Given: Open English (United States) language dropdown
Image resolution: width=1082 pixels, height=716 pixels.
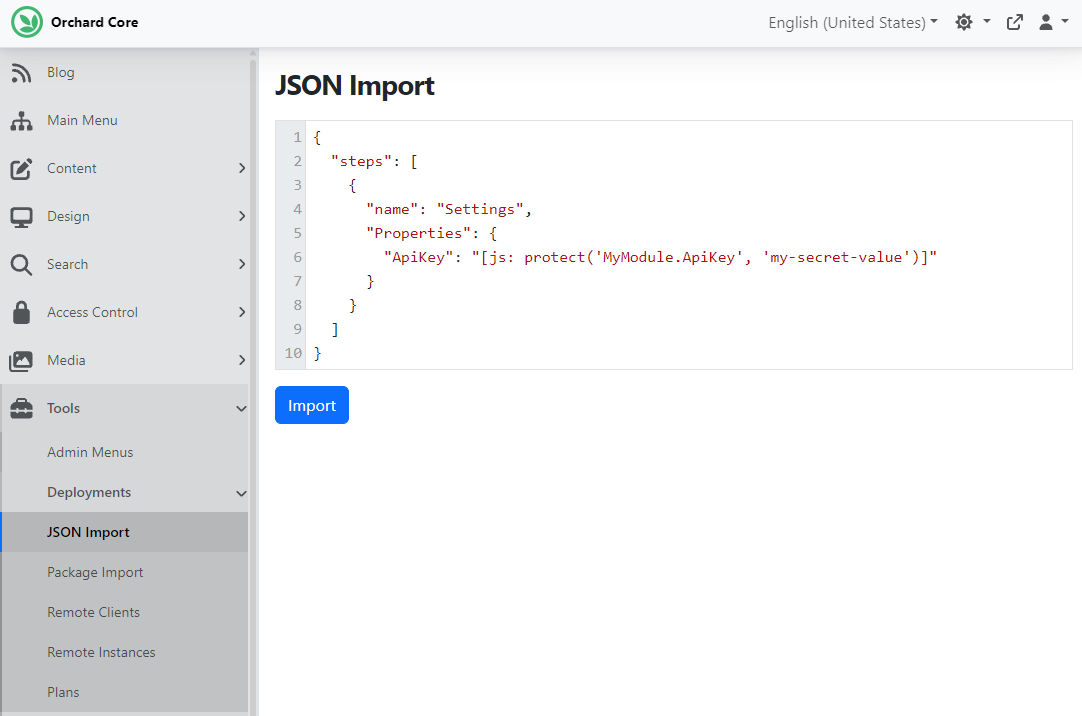Looking at the screenshot, I should [853, 22].
